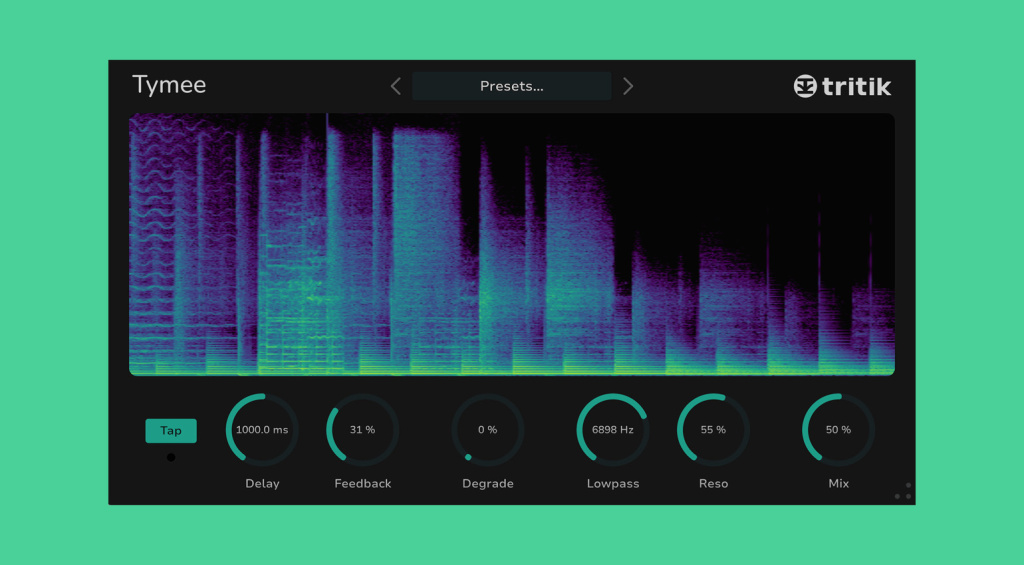Click the tempo indicator dot below Tap

tap(171, 457)
